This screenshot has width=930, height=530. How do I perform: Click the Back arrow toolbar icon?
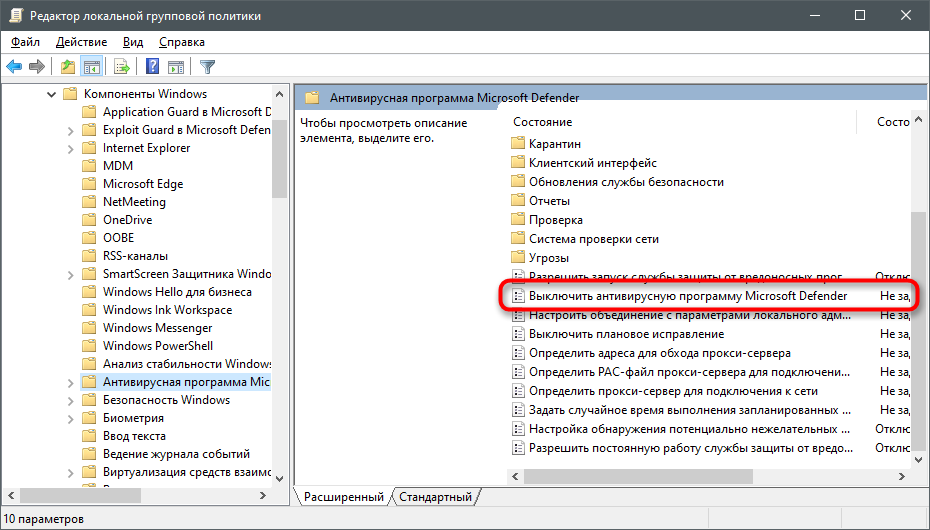[x=14, y=67]
